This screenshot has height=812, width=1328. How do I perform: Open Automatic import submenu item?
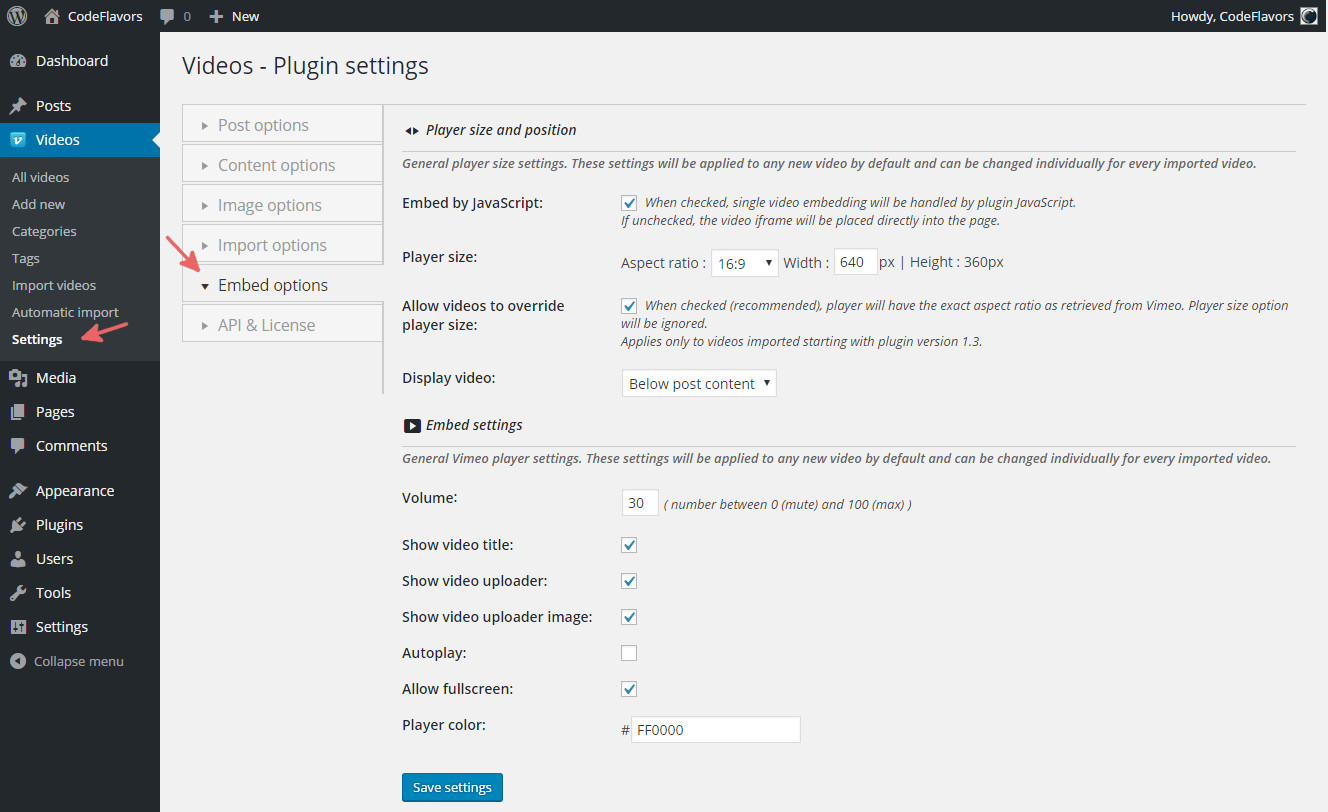(x=65, y=312)
